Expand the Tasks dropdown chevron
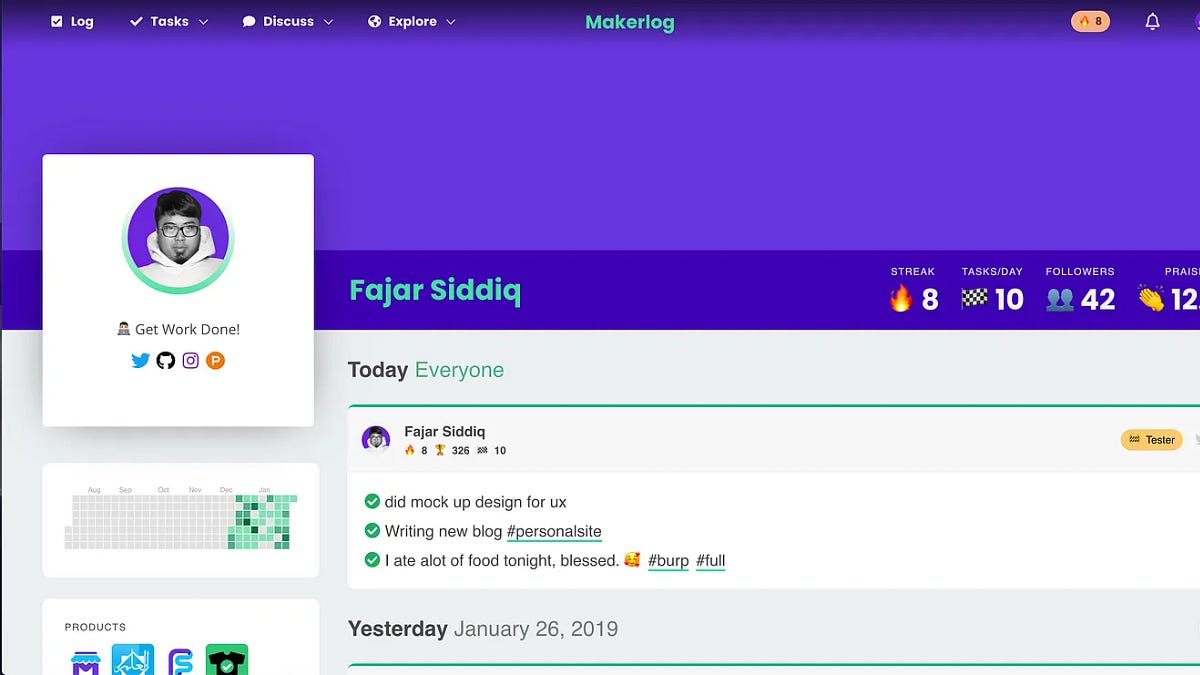The width and height of the screenshot is (1200, 675). click(204, 22)
